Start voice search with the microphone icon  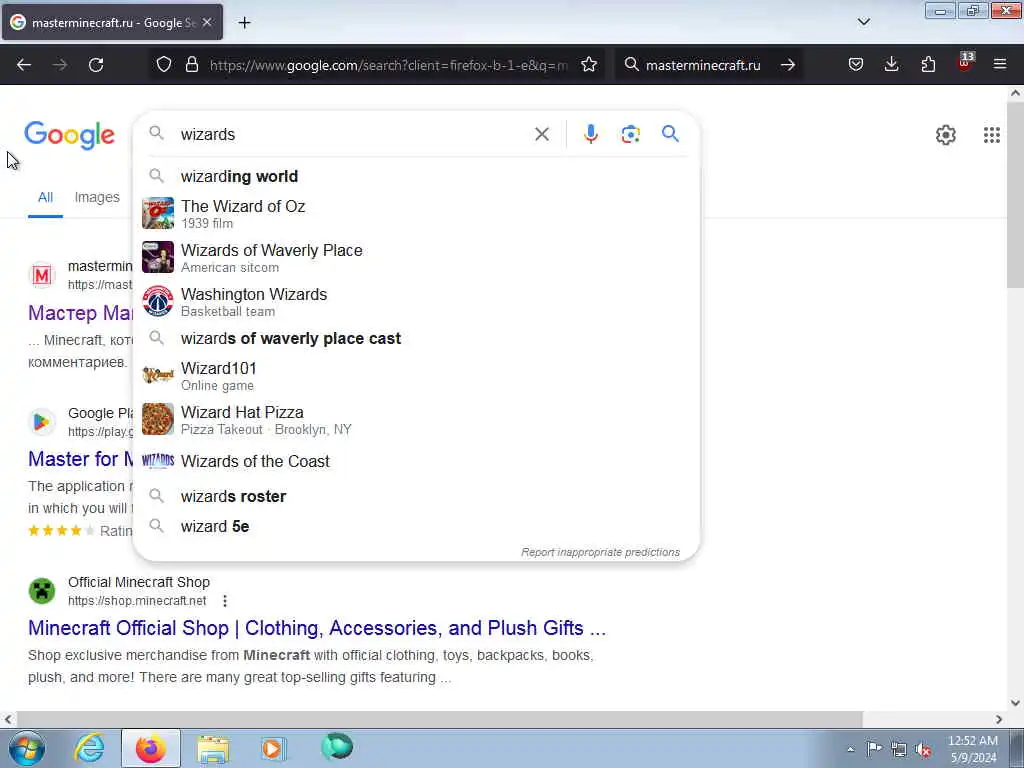[x=590, y=134]
